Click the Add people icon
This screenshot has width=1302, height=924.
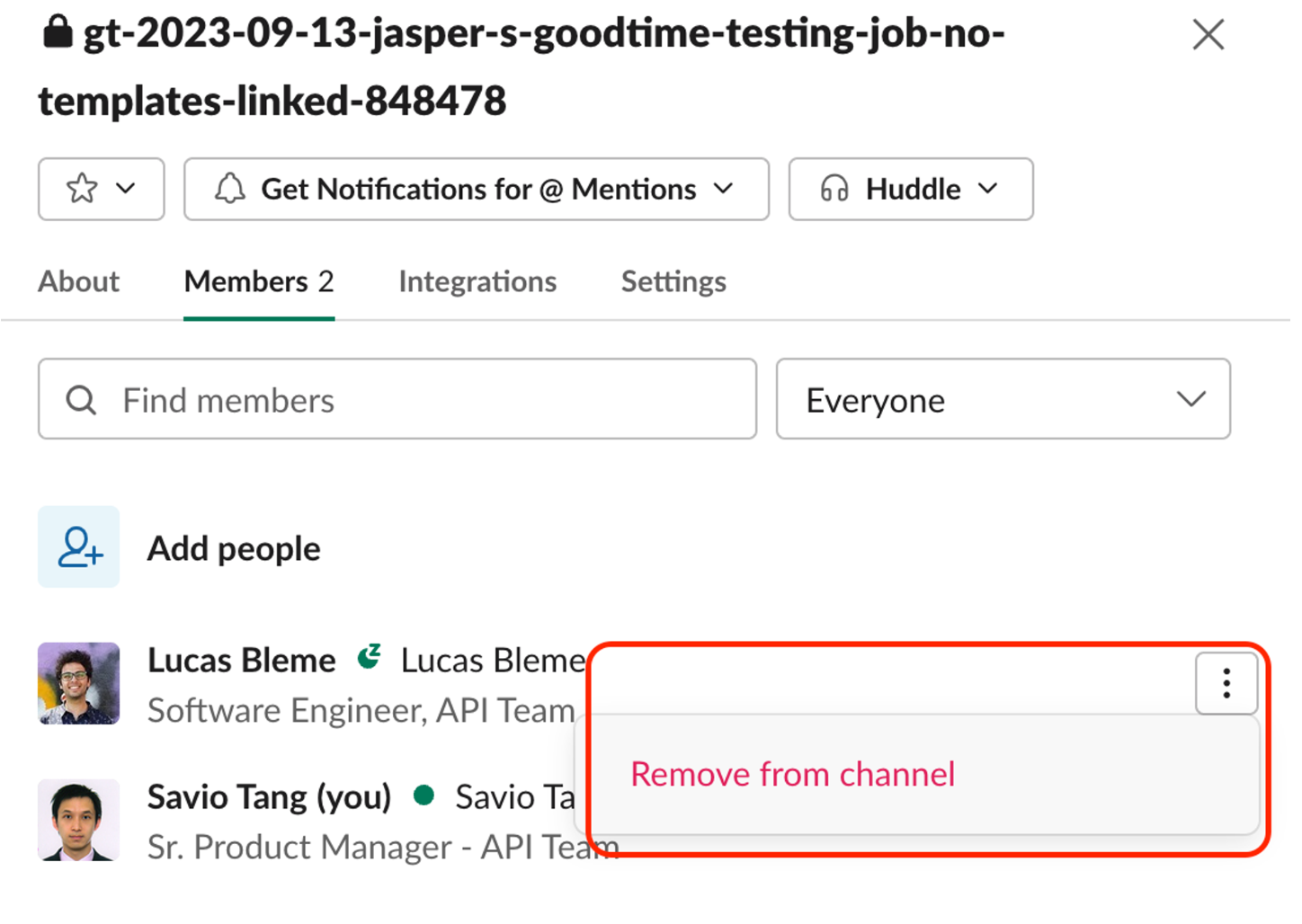tap(79, 547)
